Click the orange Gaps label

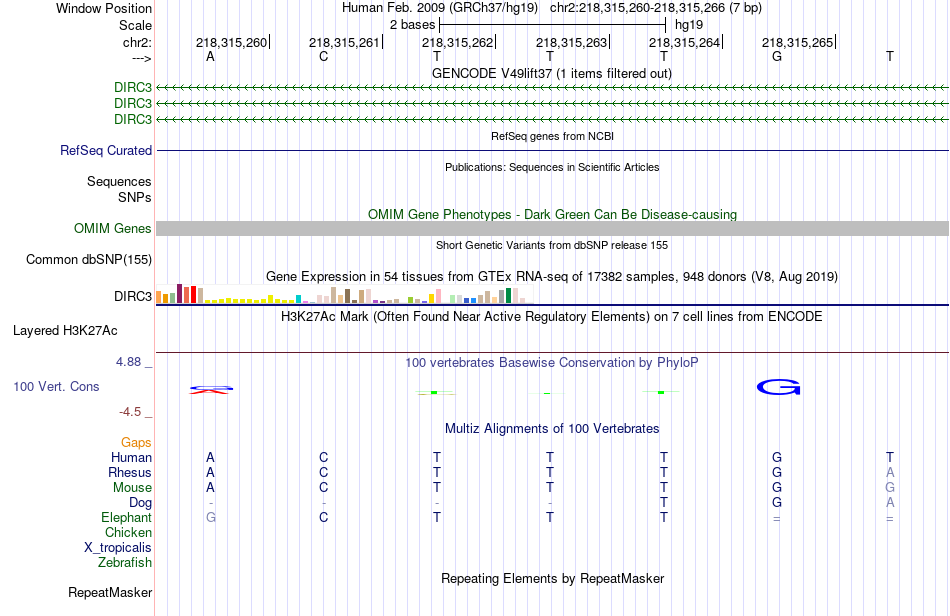(136, 443)
